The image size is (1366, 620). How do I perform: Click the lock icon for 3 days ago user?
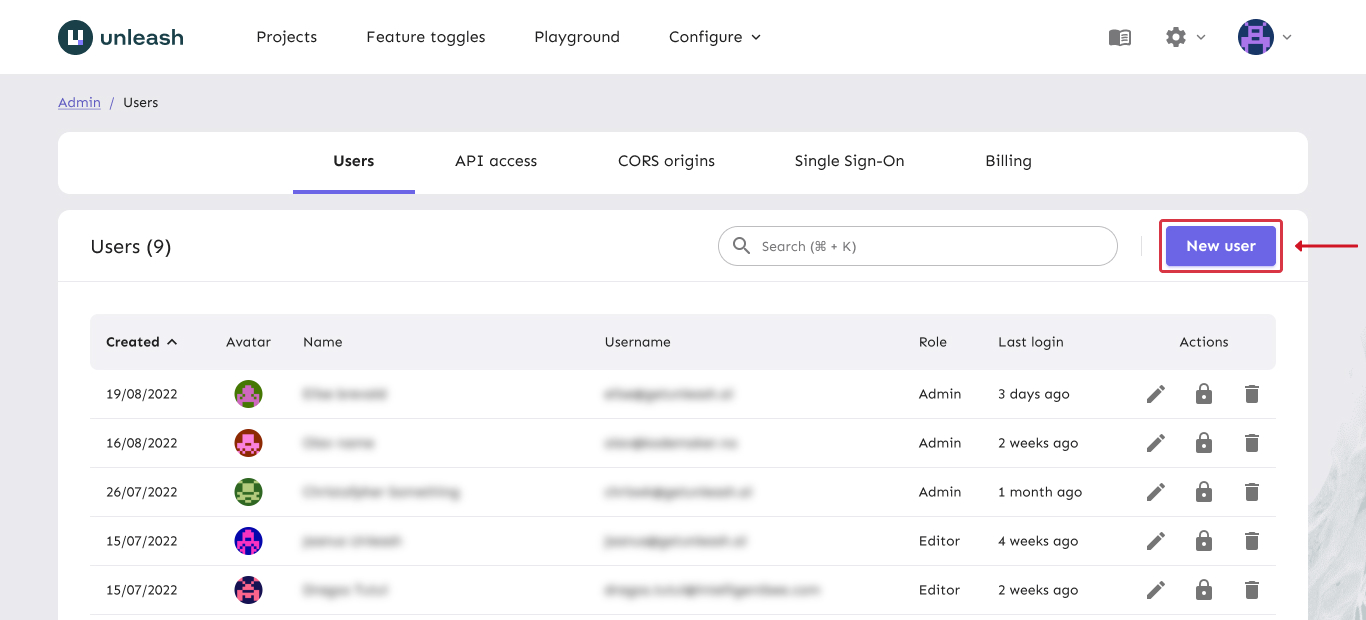click(1204, 394)
